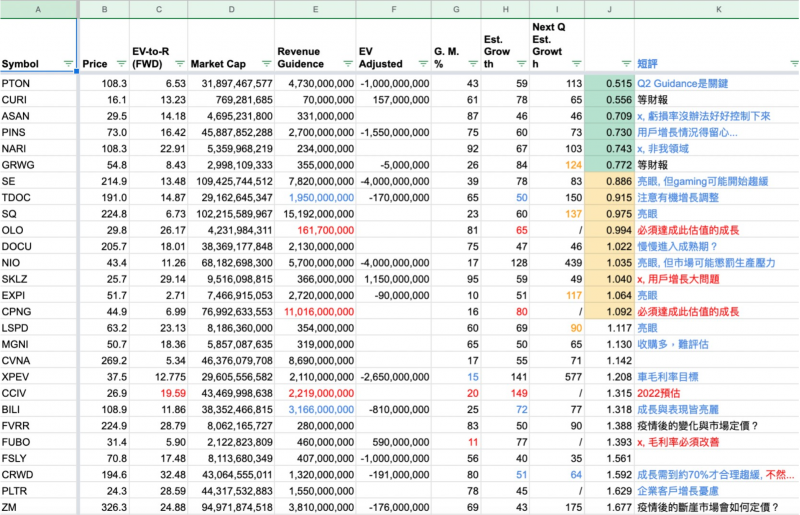Click yellow highlighted cell 1.092
Image resolution: width=800 pixels, height=515 pixels.
pos(610,312)
